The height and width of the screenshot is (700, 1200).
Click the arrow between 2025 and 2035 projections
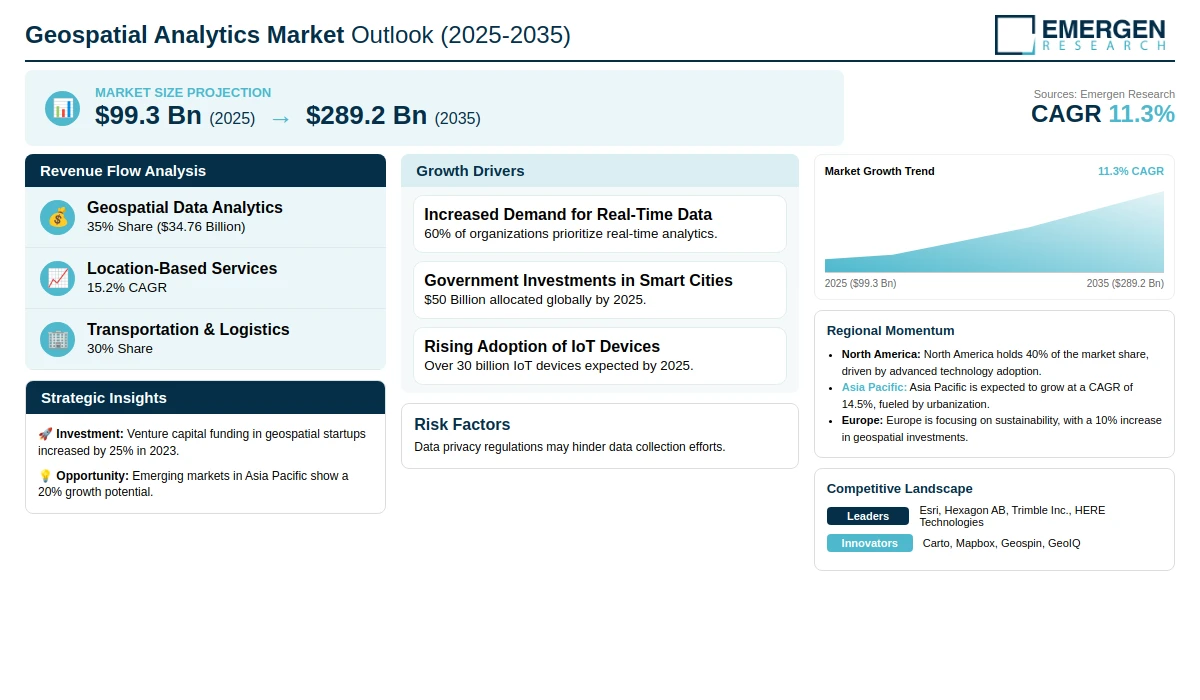click(280, 118)
